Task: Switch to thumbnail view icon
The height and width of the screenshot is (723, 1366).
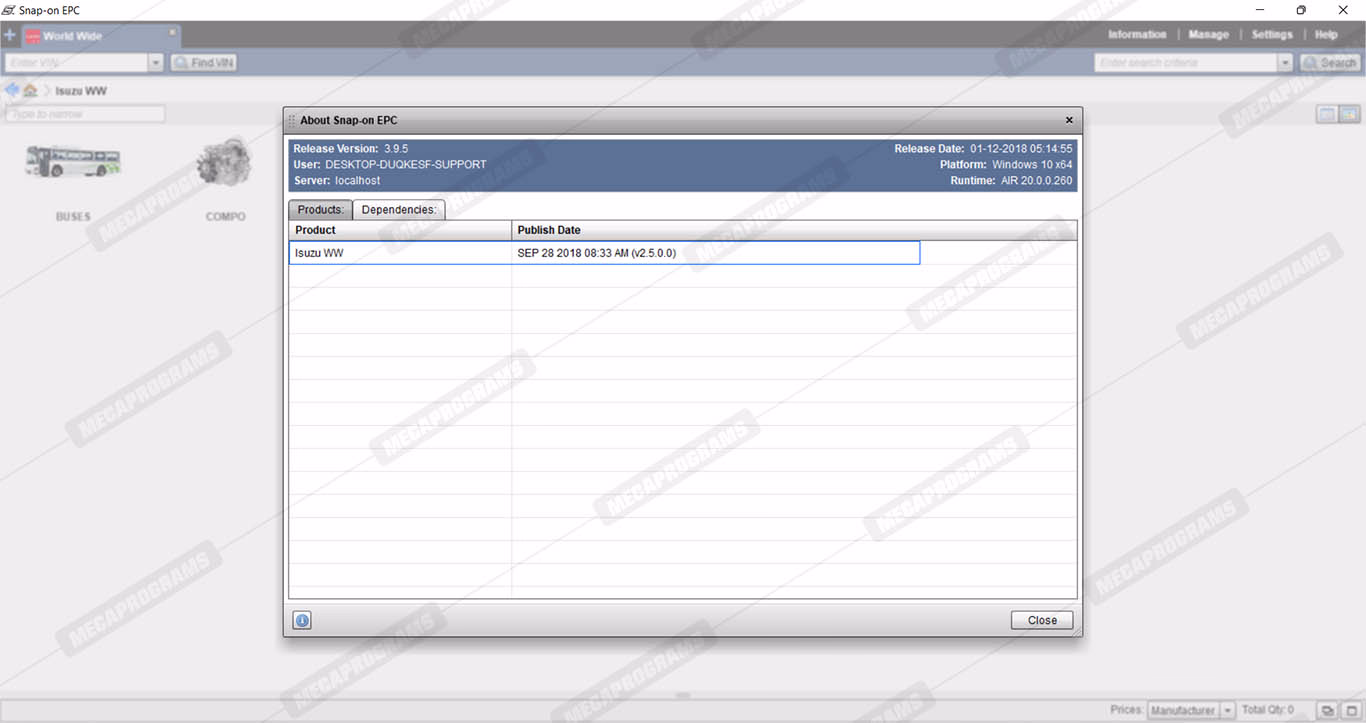Action: (1348, 115)
